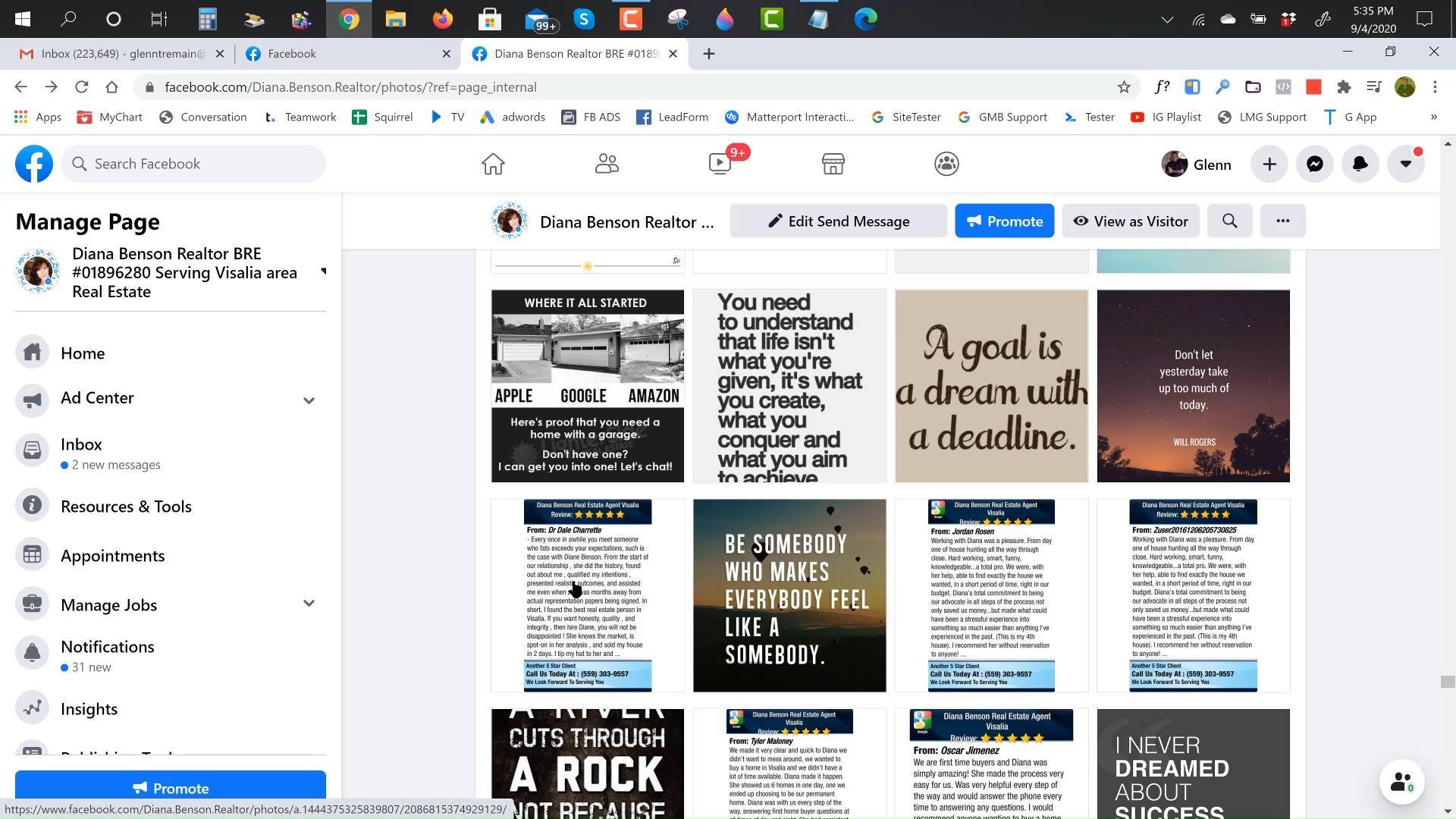Open Windows Action Center notifications
The height and width of the screenshot is (819, 1456).
pos(1424,19)
